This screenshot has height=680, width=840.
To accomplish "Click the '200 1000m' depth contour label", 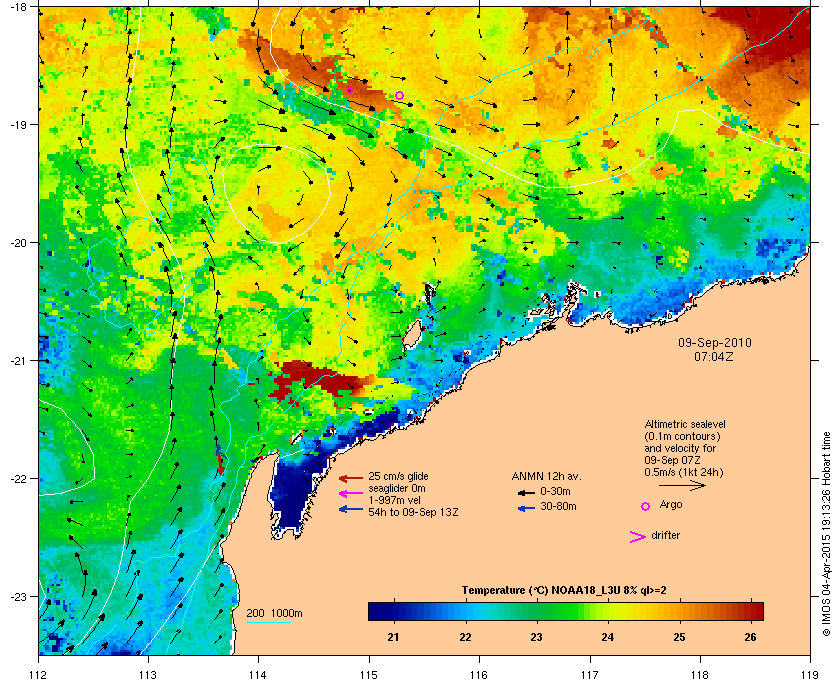I will [274, 614].
